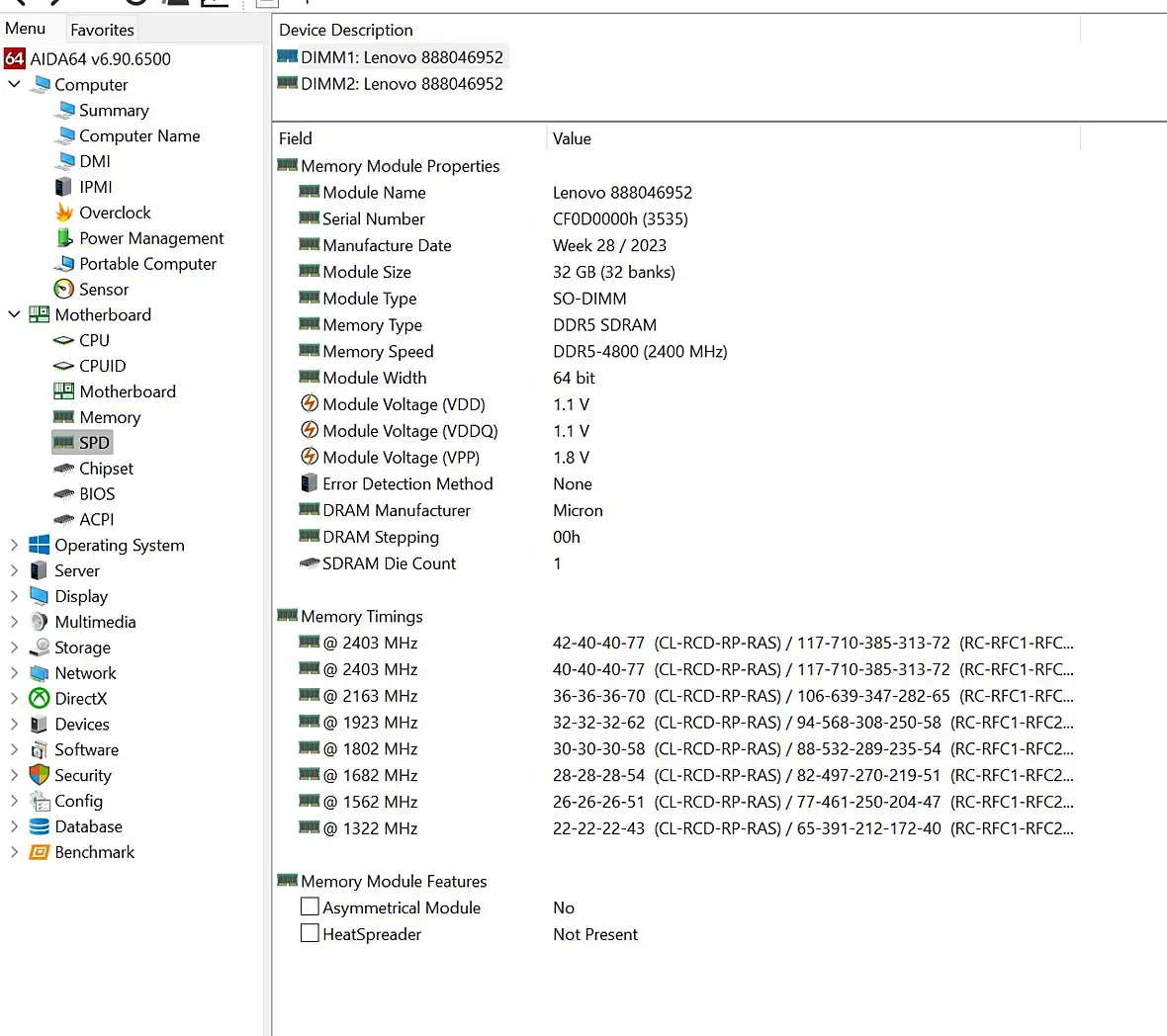Expand the Display node
The width and height of the screenshot is (1167, 1036).
[x=14, y=596]
